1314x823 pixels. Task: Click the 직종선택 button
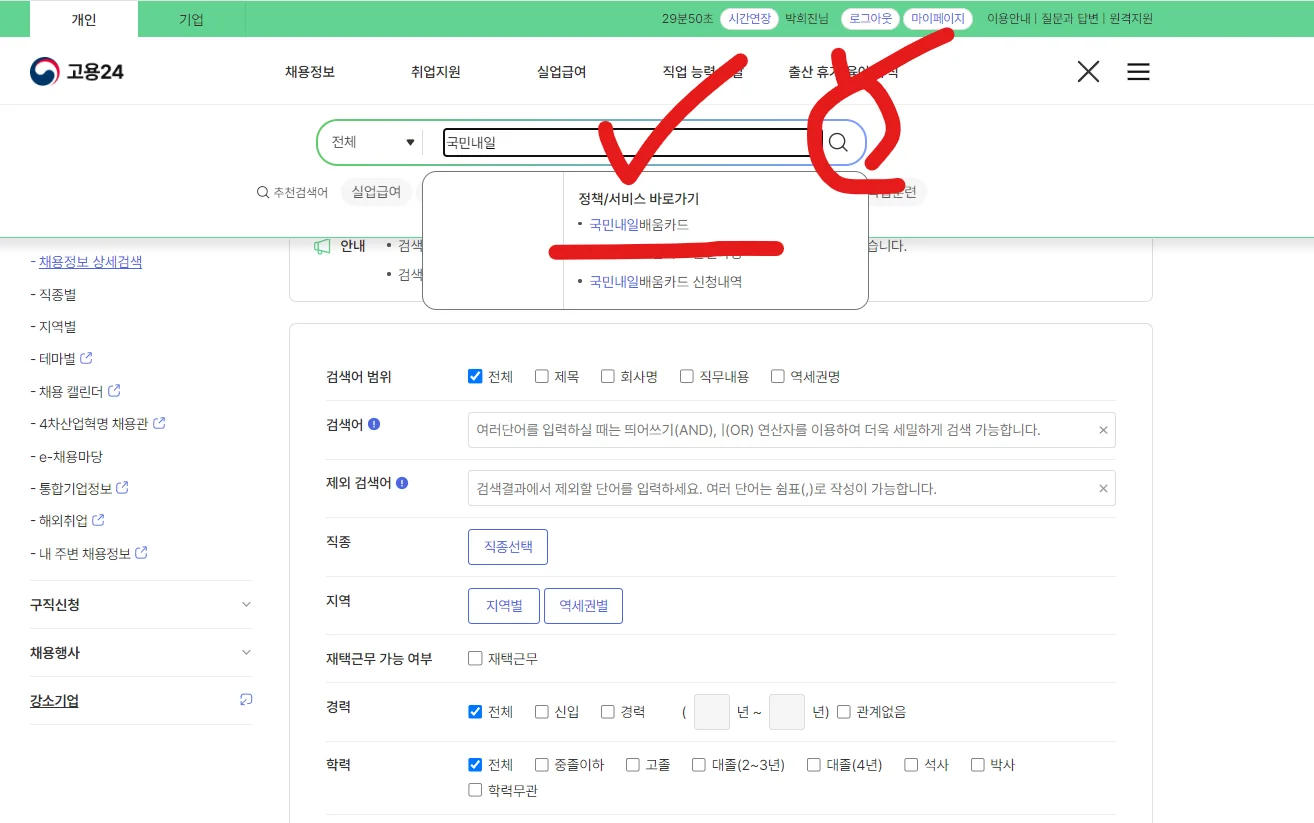click(508, 547)
